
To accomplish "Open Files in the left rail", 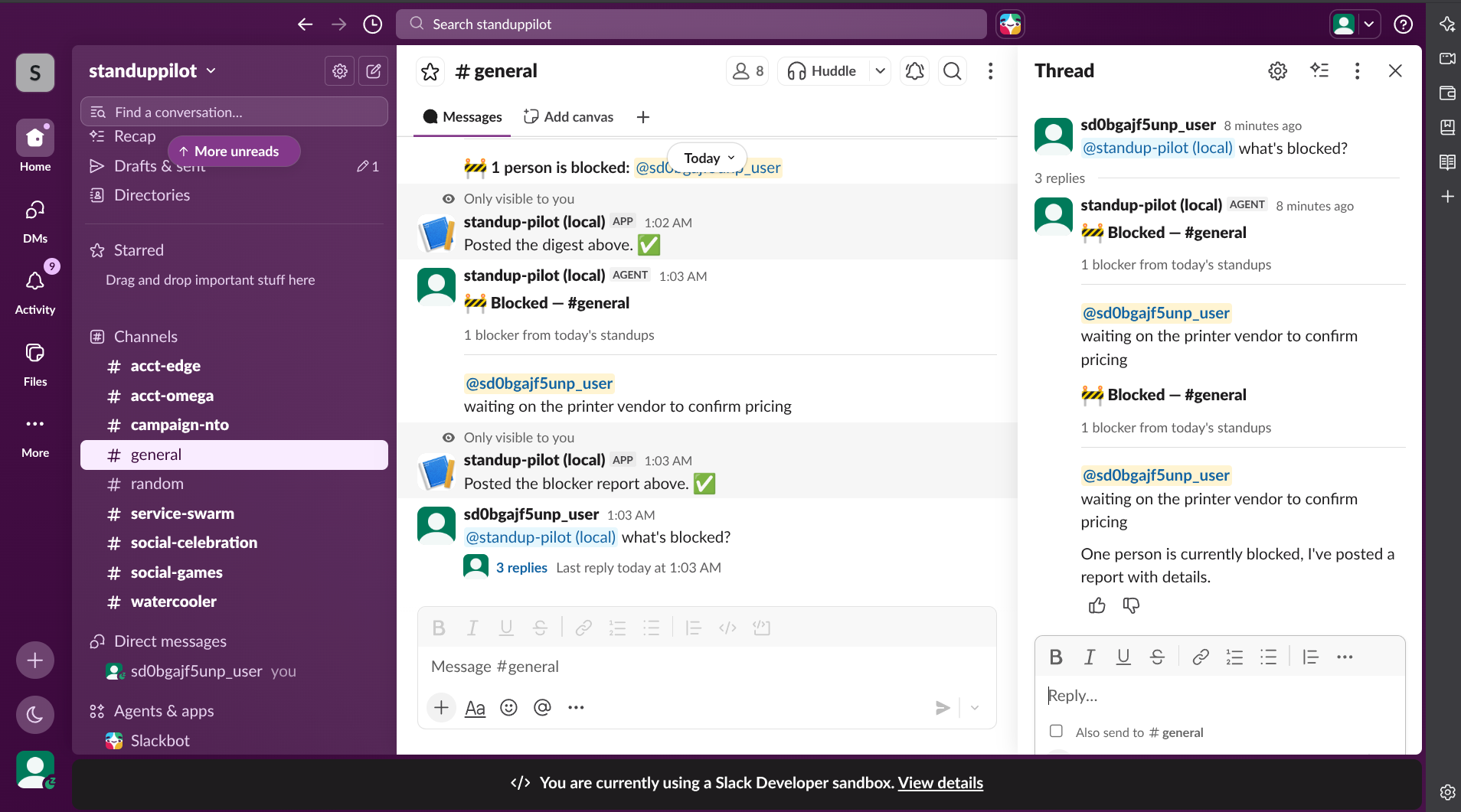I will coord(35,363).
